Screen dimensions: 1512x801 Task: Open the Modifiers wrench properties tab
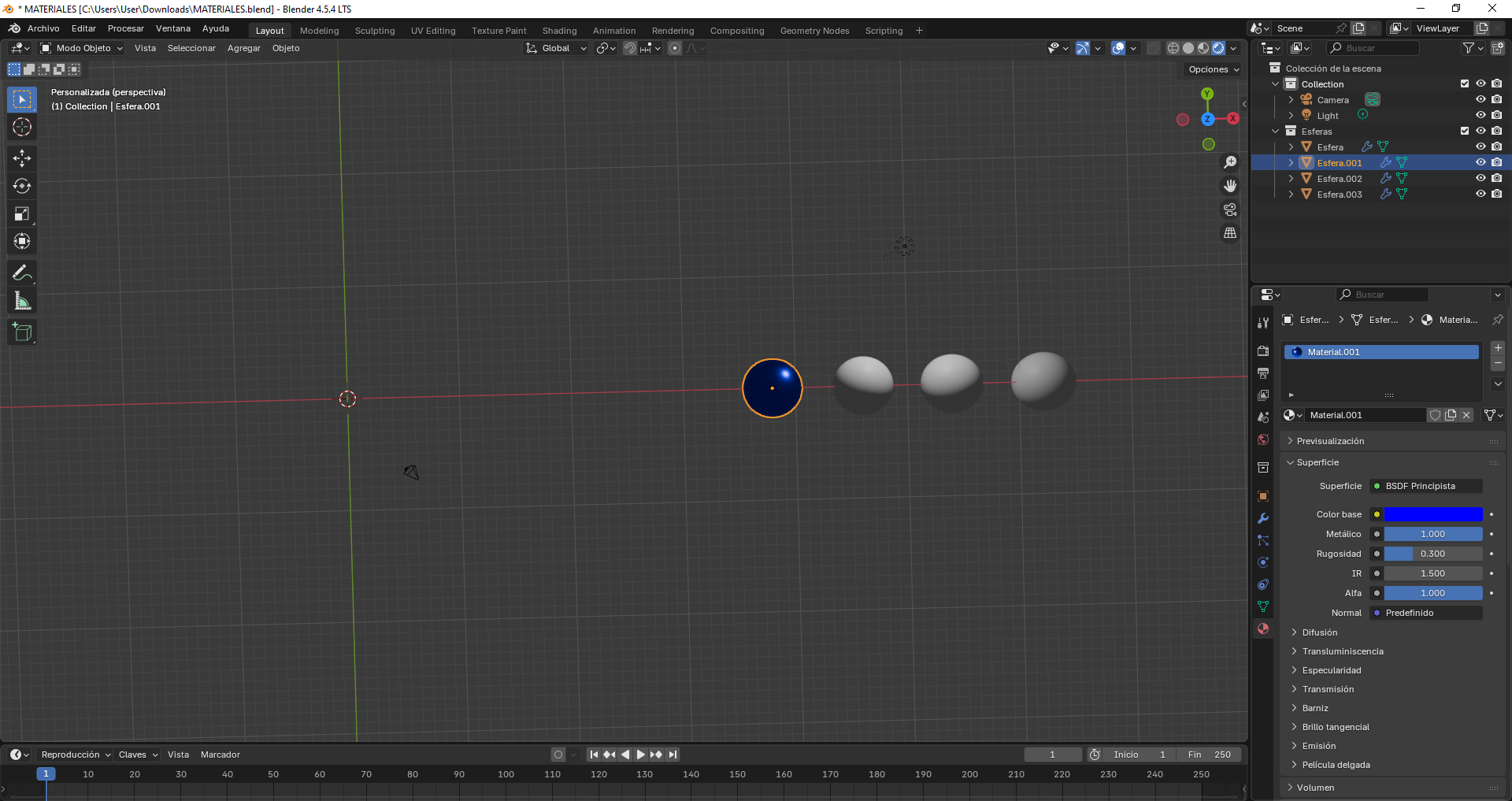point(1263,518)
